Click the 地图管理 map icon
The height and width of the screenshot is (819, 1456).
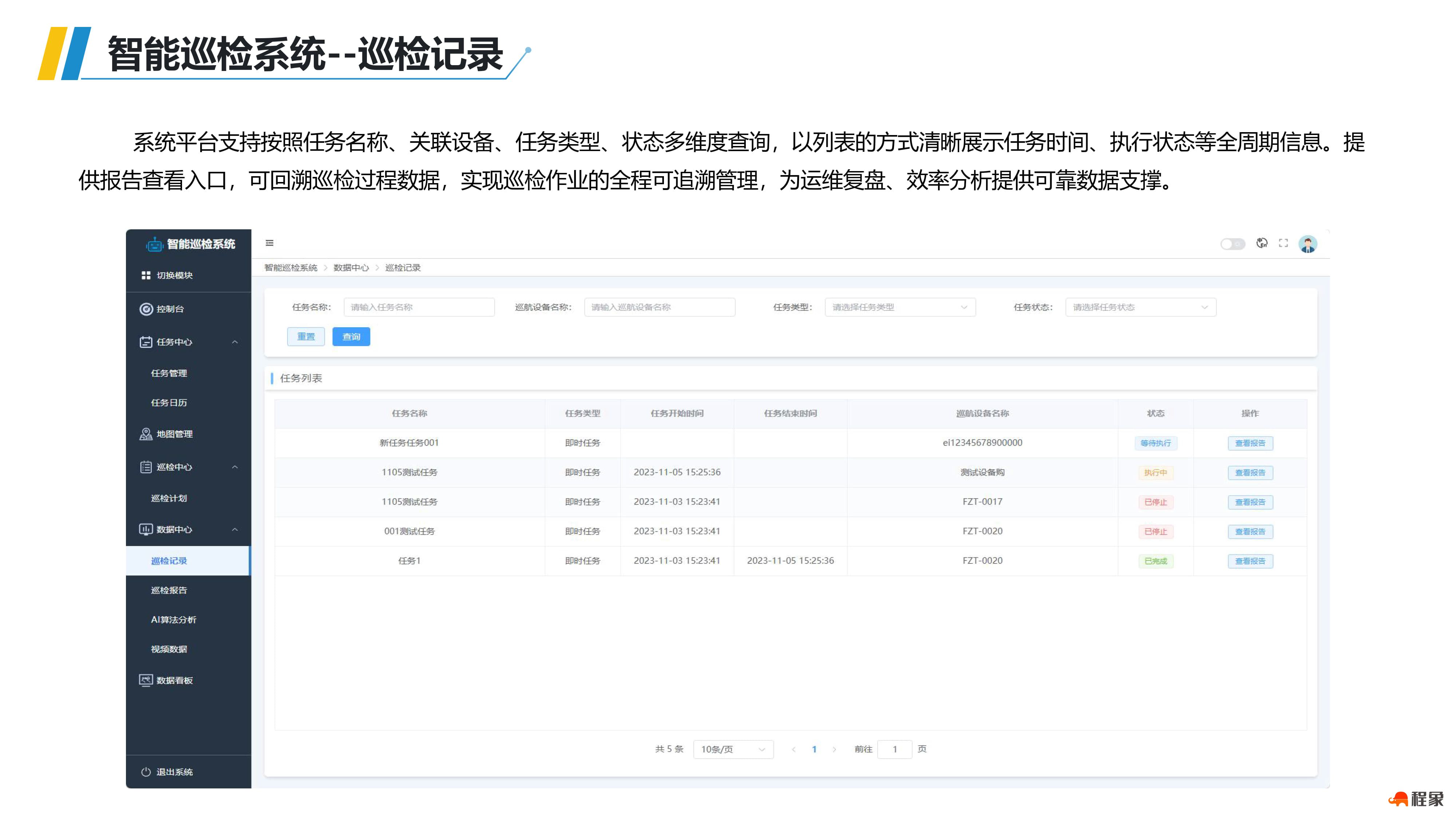[146, 434]
